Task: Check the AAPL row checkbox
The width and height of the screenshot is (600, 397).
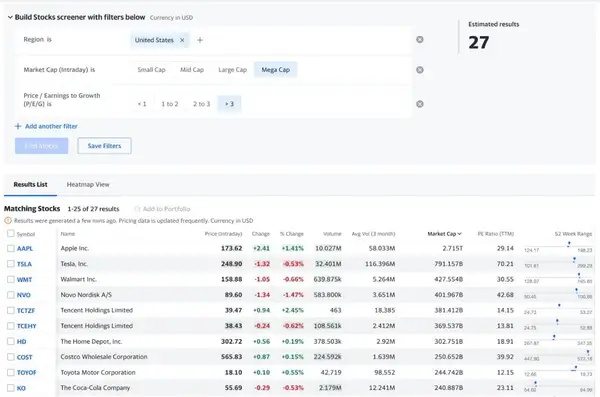Action: click(11, 248)
